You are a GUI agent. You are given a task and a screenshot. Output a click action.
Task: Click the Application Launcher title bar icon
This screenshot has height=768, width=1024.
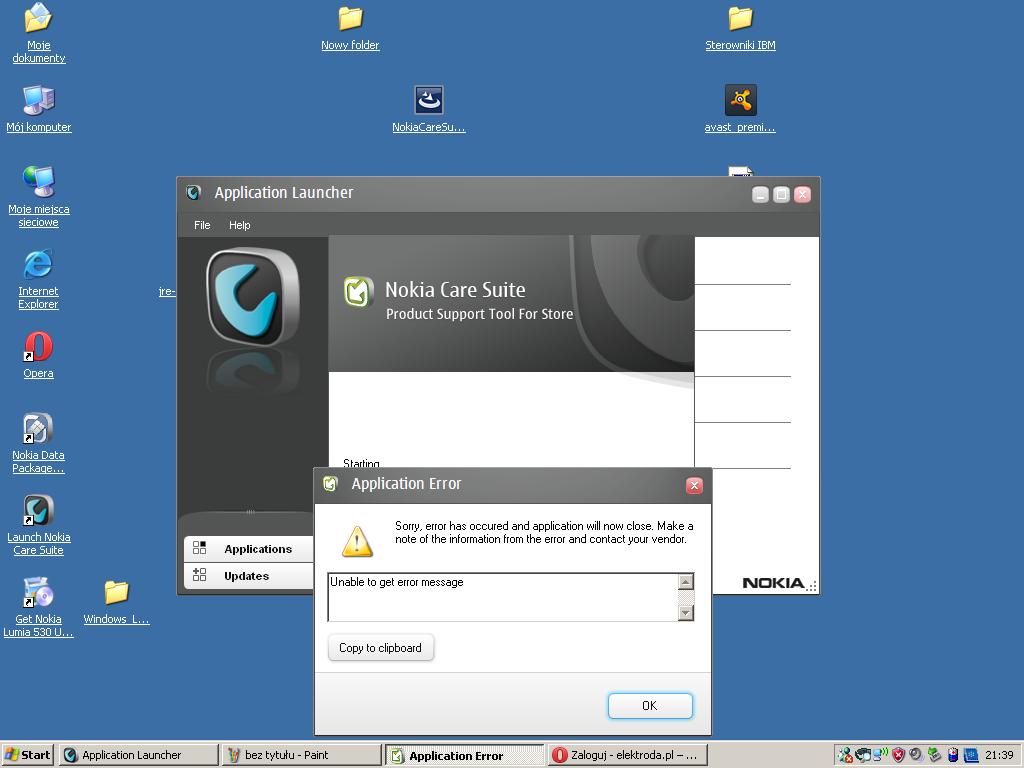pyautogui.click(x=193, y=193)
